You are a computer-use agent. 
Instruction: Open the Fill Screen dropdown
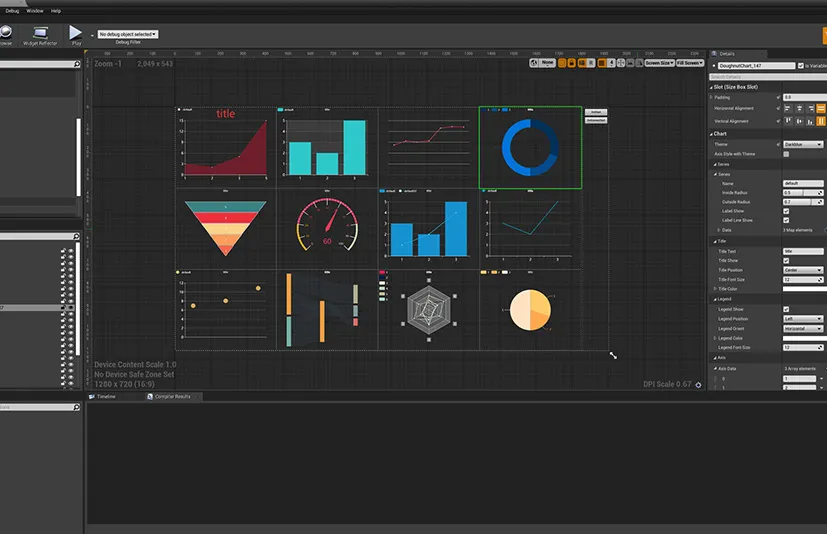point(690,63)
